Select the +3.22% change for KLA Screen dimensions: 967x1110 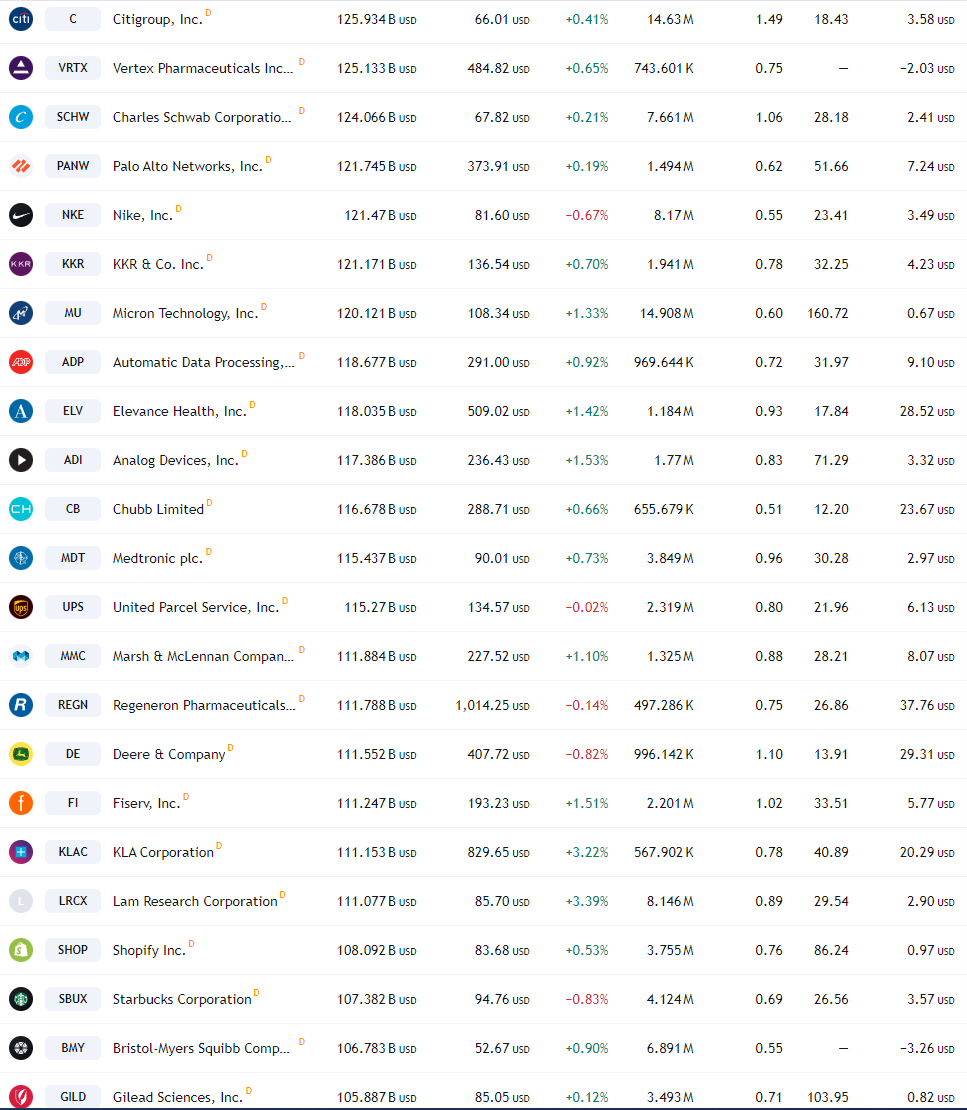587,853
